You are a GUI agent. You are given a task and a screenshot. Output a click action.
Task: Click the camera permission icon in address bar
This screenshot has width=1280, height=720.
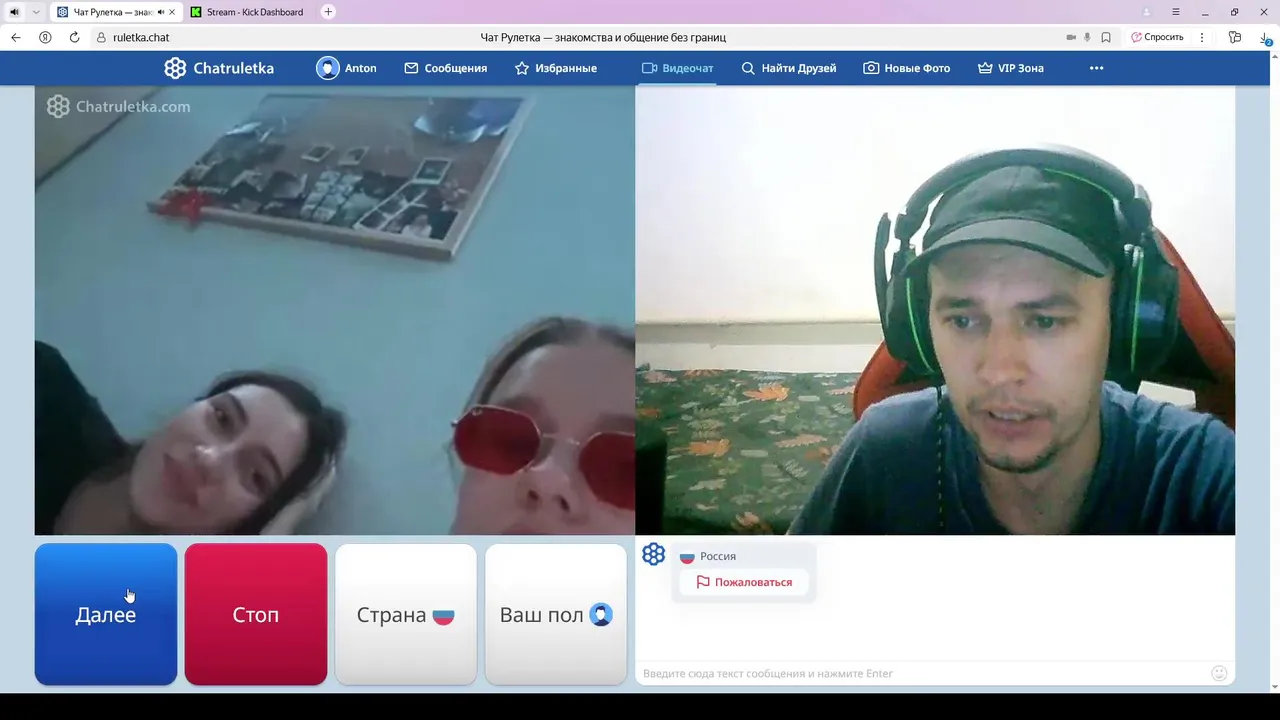[x=1071, y=37]
